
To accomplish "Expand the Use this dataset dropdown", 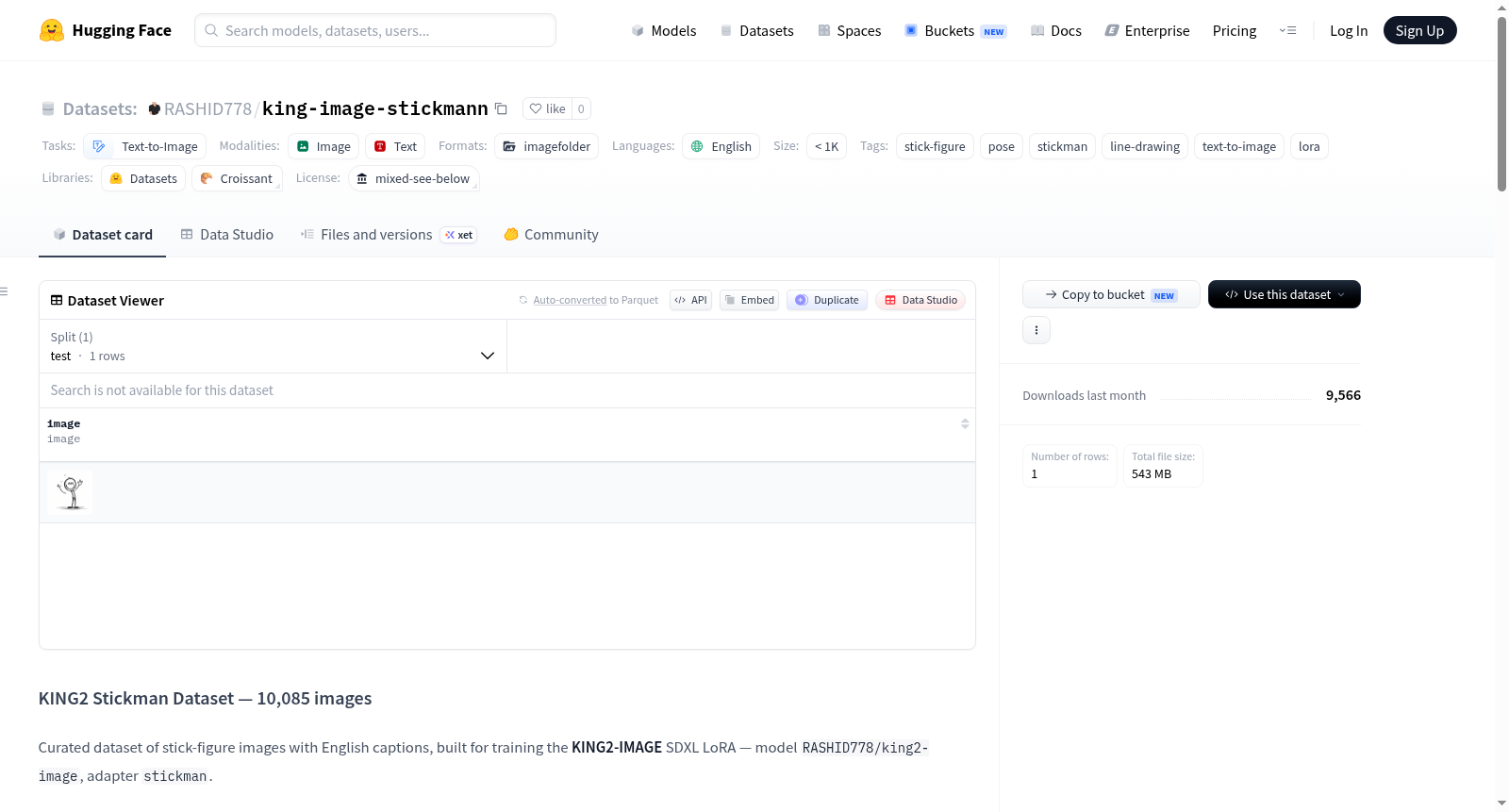I will [x=1284, y=294].
